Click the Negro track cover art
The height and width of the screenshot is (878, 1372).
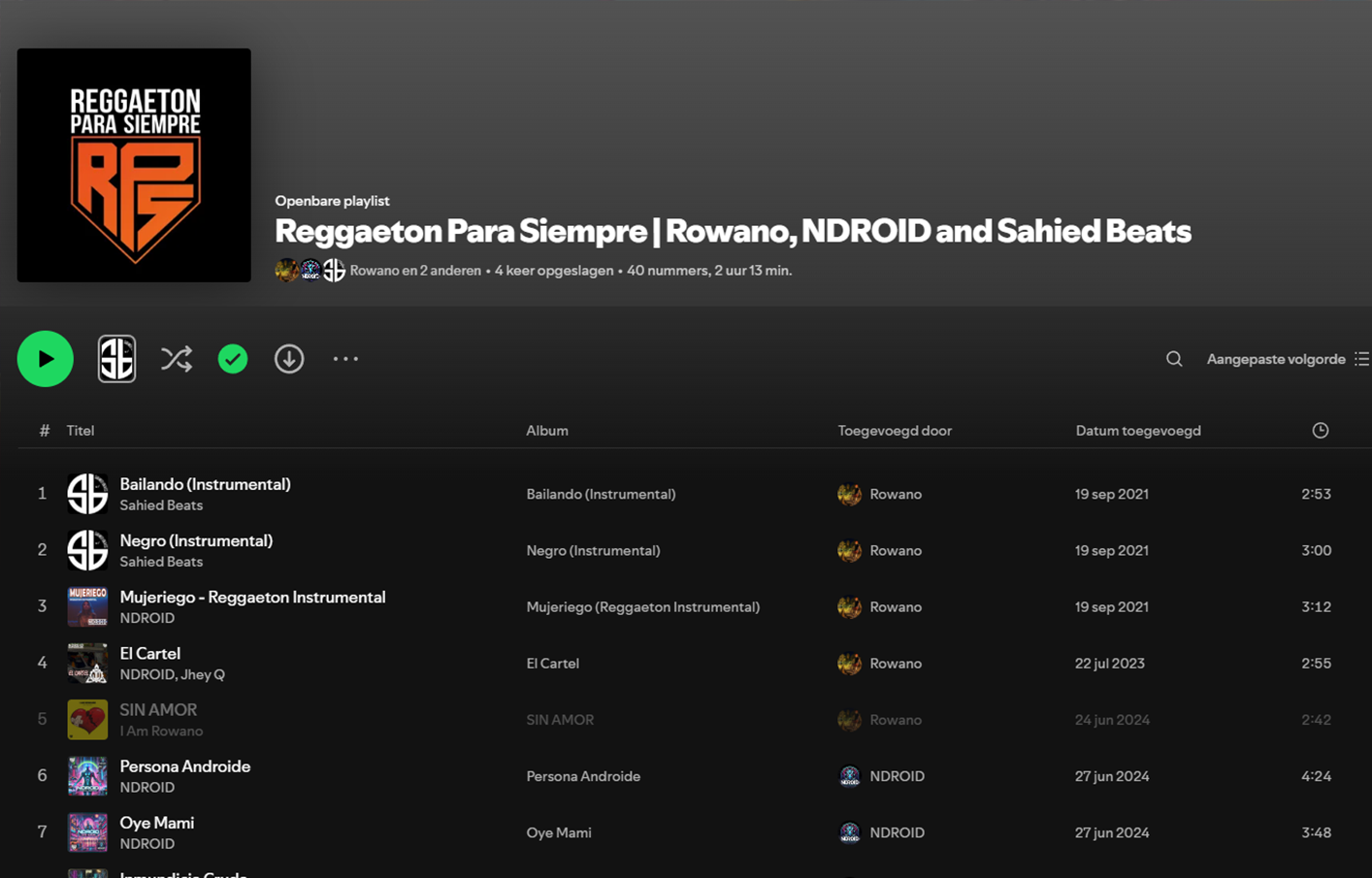(x=87, y=550)
